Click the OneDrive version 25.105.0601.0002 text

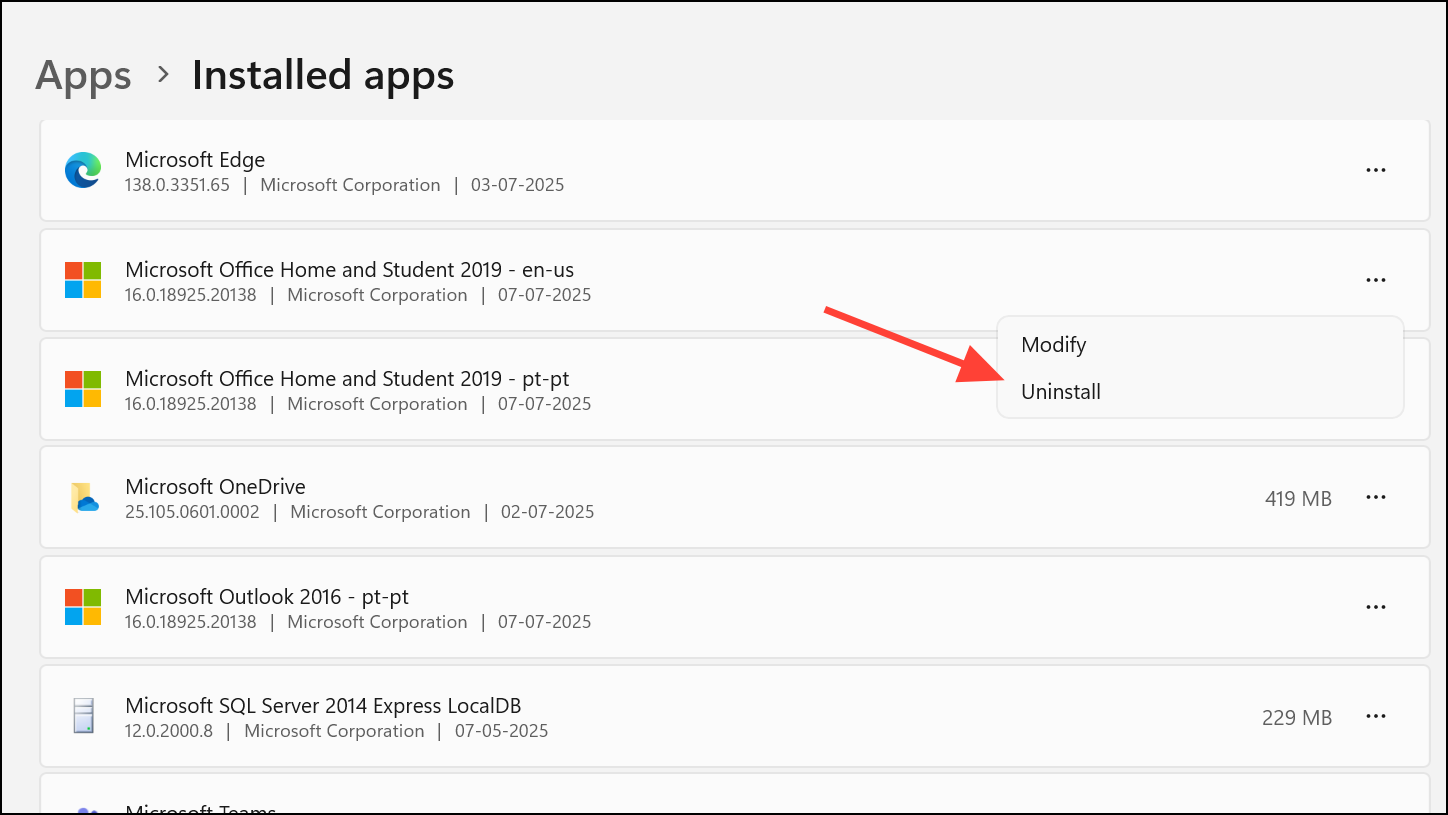tap(192, 512)
